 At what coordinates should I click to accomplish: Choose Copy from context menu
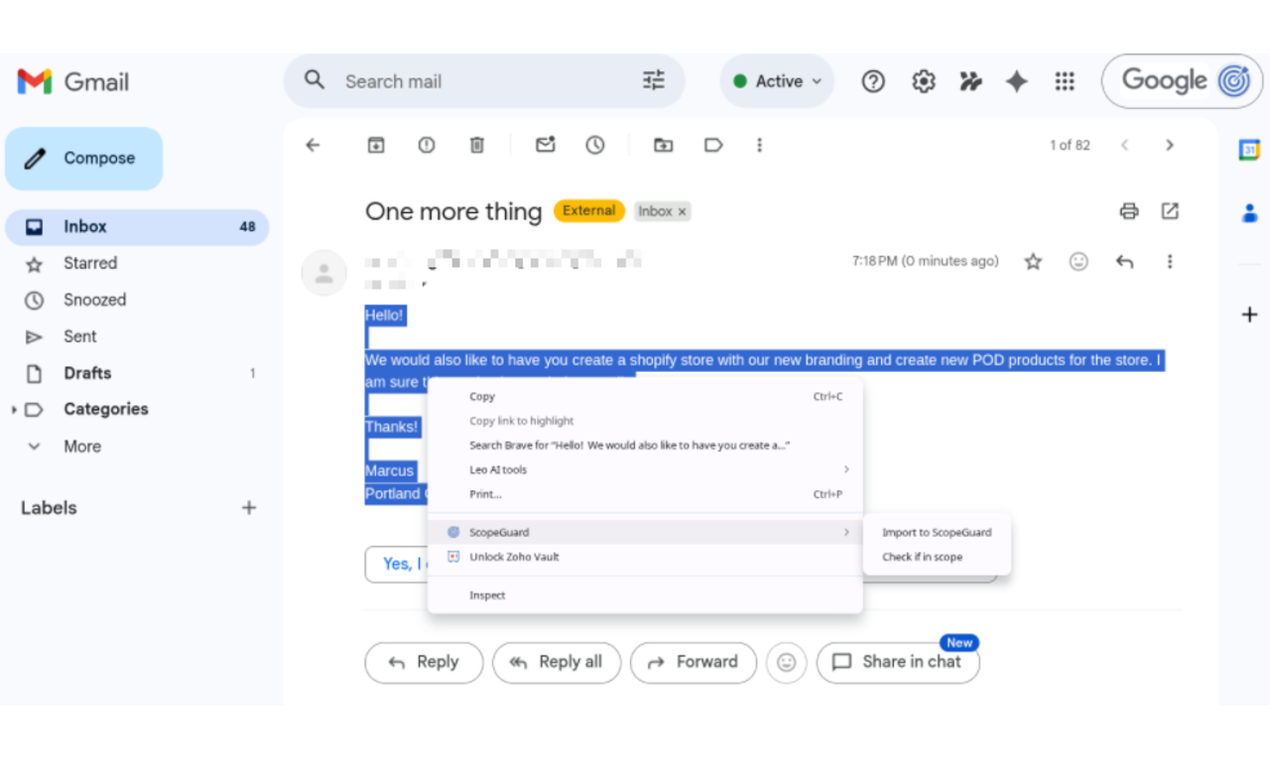pos(645,396)
